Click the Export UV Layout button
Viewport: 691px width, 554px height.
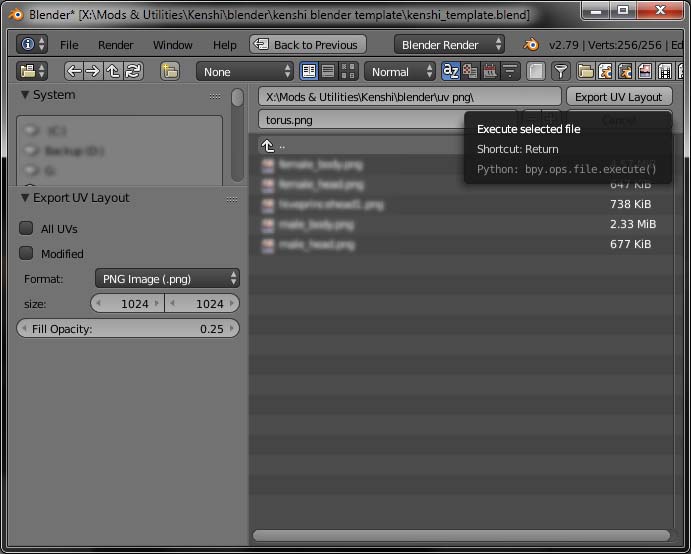coord(619,97)
